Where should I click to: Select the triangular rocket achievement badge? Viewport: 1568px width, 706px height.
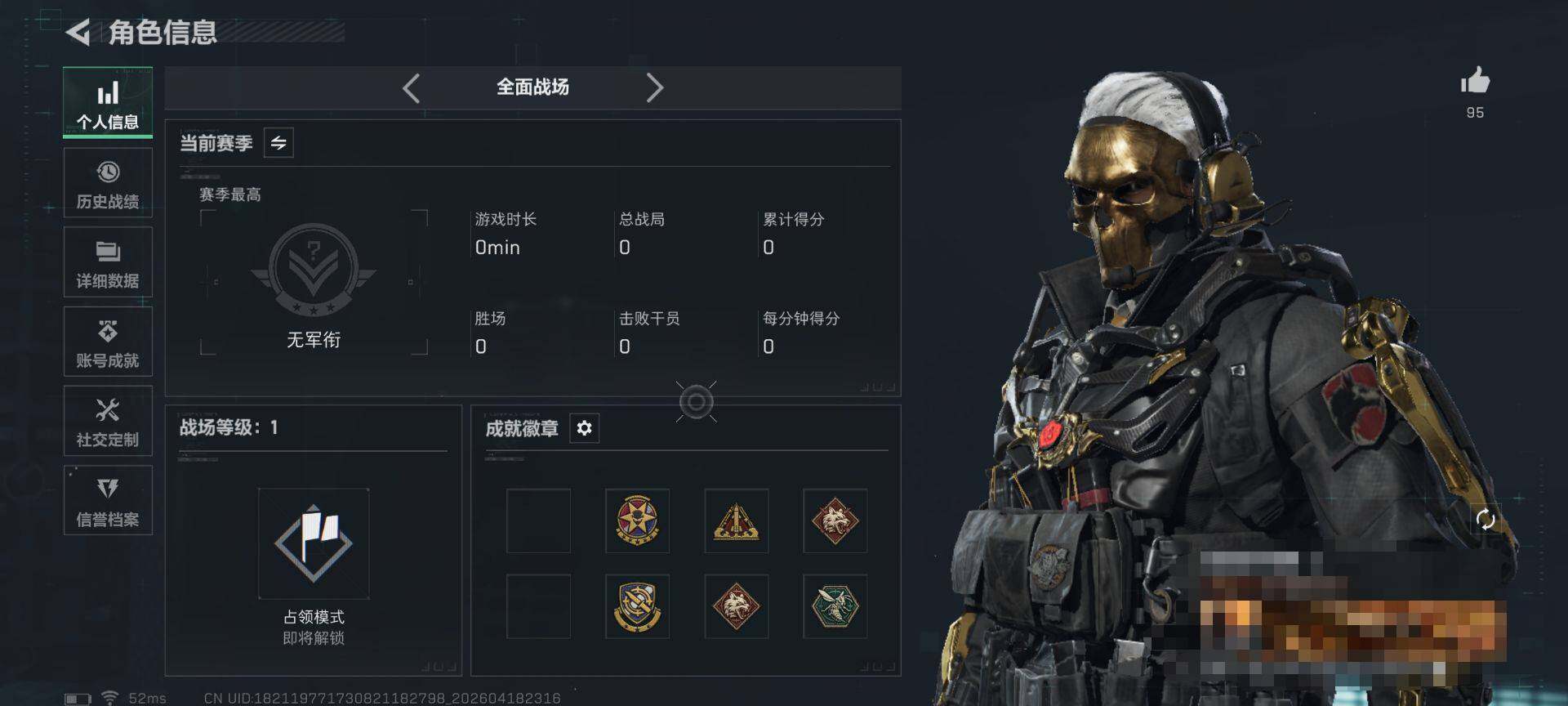coord(737,521)
